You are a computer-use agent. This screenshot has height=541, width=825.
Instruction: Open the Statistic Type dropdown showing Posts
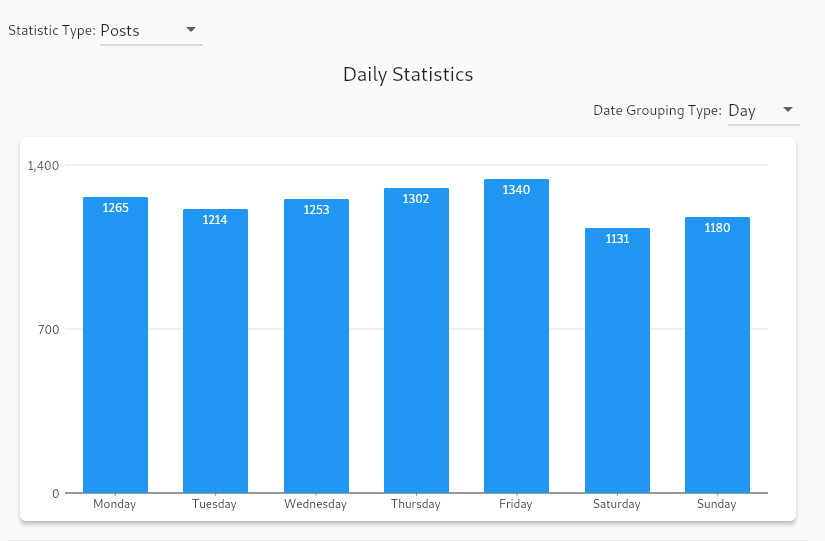140,31
